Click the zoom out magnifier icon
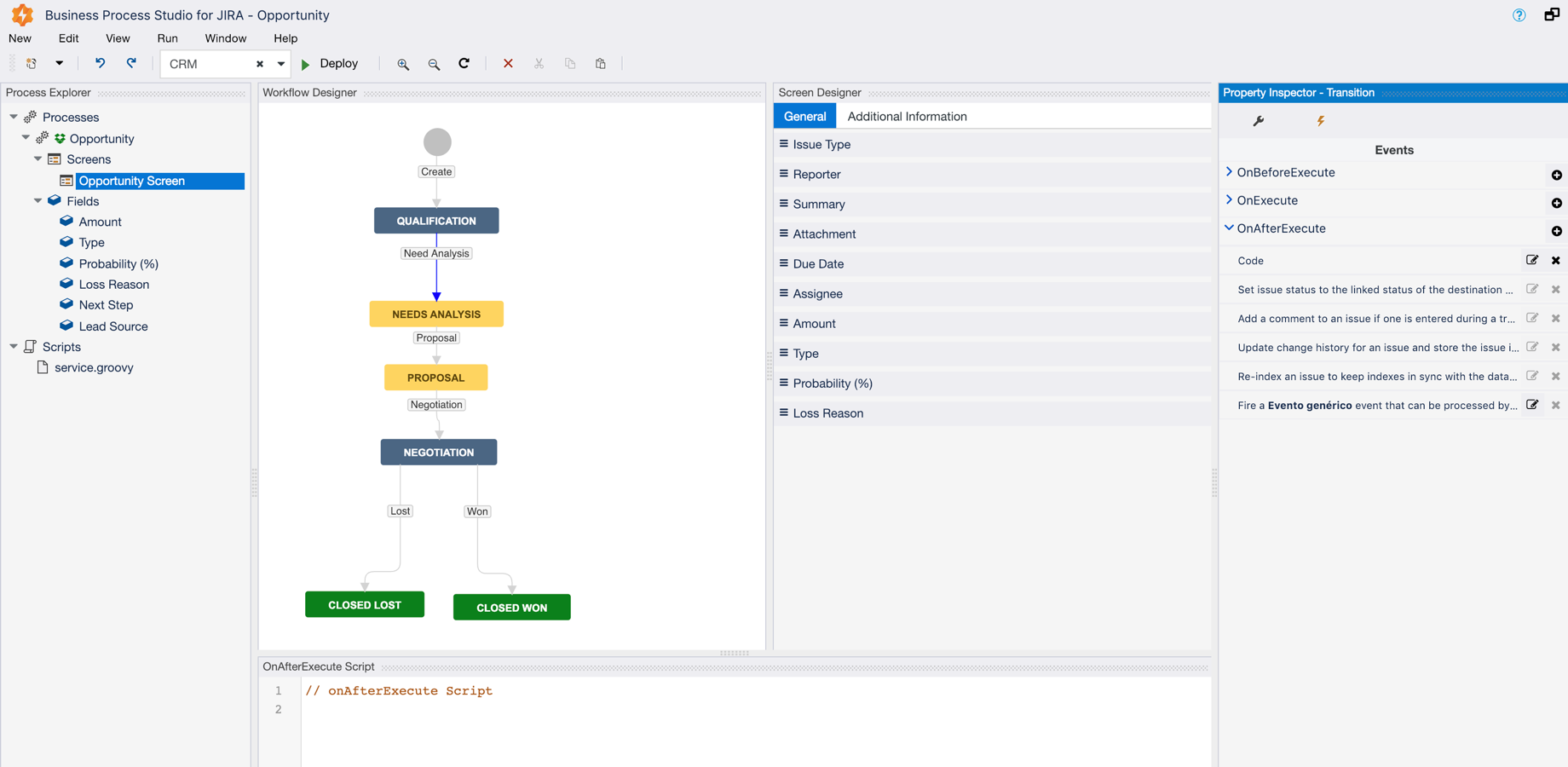 coord(434,64)
